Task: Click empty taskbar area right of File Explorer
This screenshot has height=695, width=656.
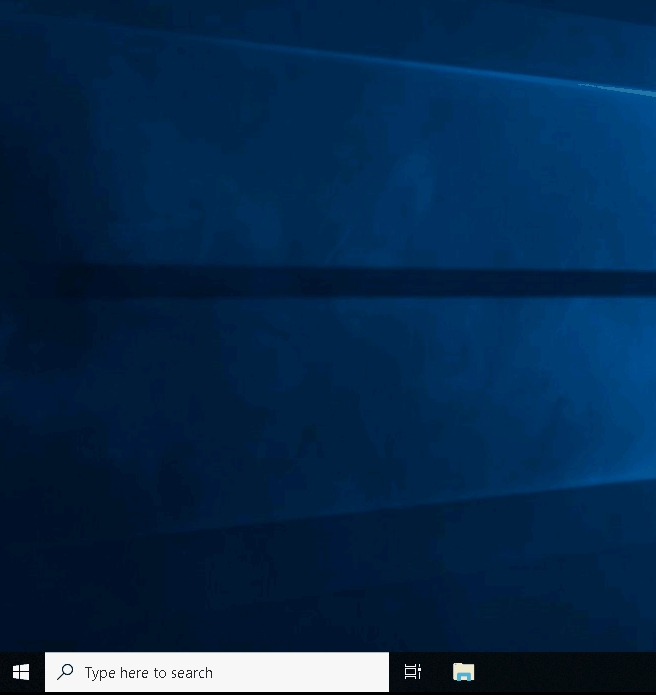Action: click(570, 673)
